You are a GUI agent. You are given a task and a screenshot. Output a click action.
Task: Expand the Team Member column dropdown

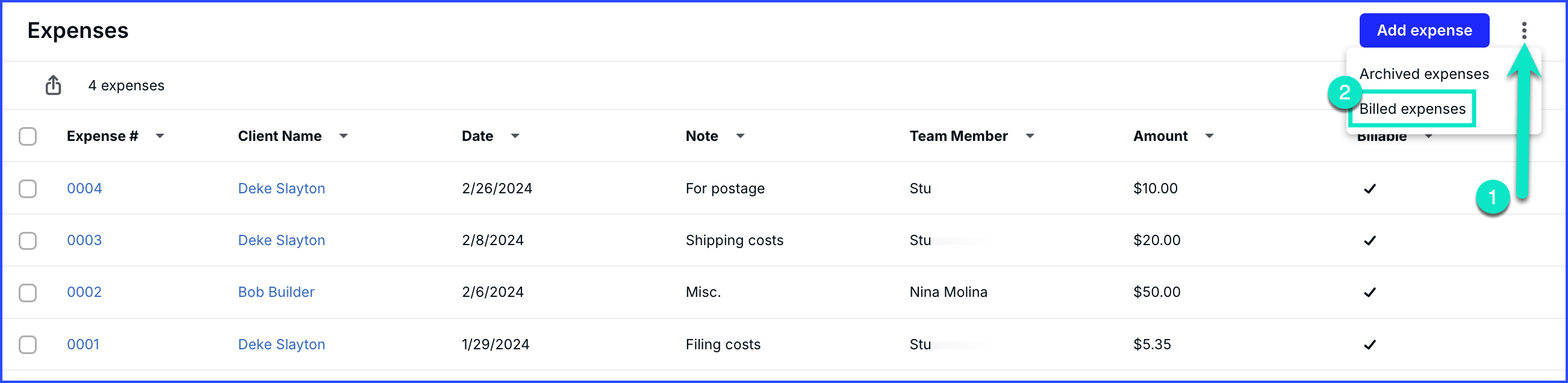(1029, 135)
